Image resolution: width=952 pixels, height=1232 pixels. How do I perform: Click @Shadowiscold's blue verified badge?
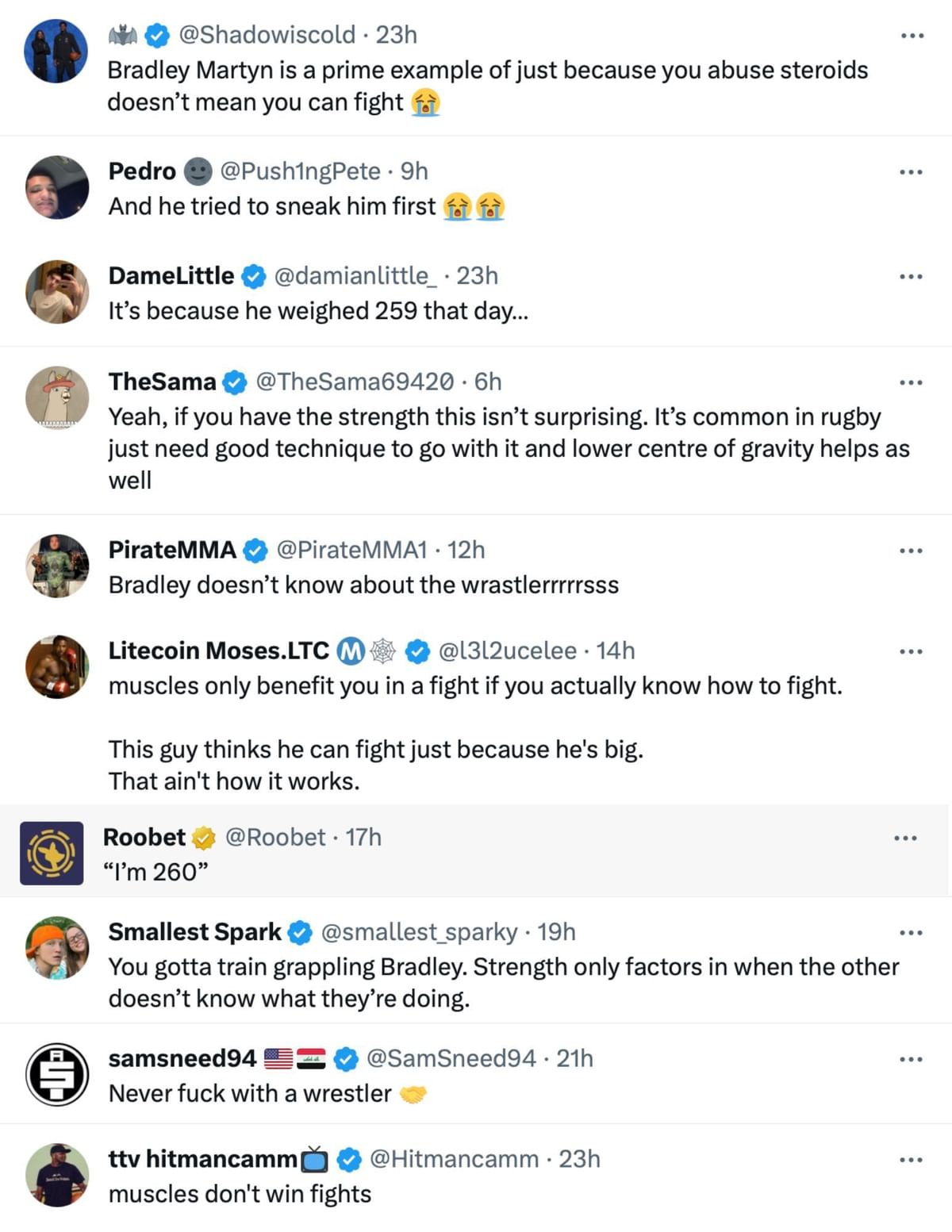coord(158,35)
